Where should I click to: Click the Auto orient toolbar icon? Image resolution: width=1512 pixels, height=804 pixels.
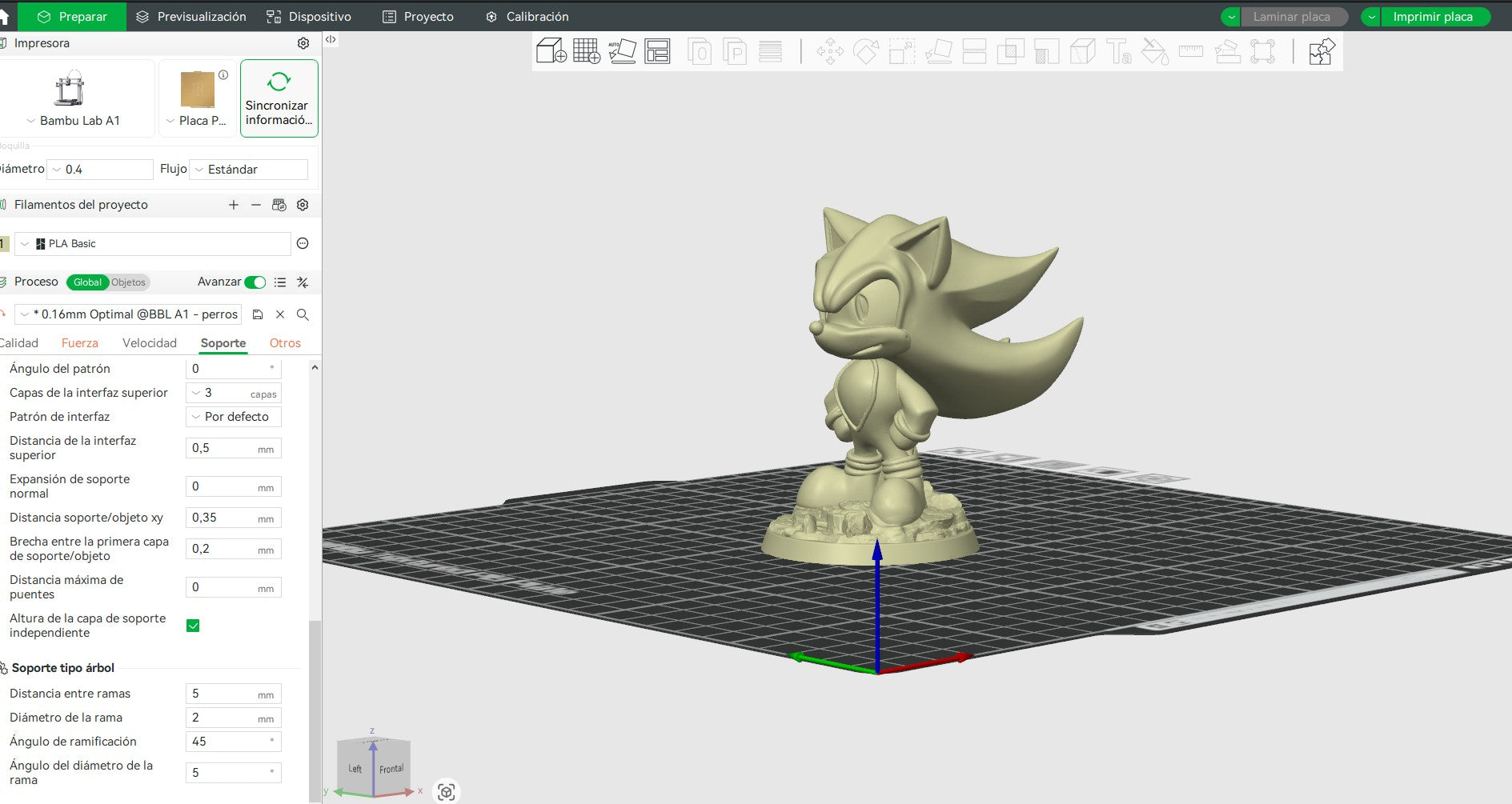(x=622, y=51)
